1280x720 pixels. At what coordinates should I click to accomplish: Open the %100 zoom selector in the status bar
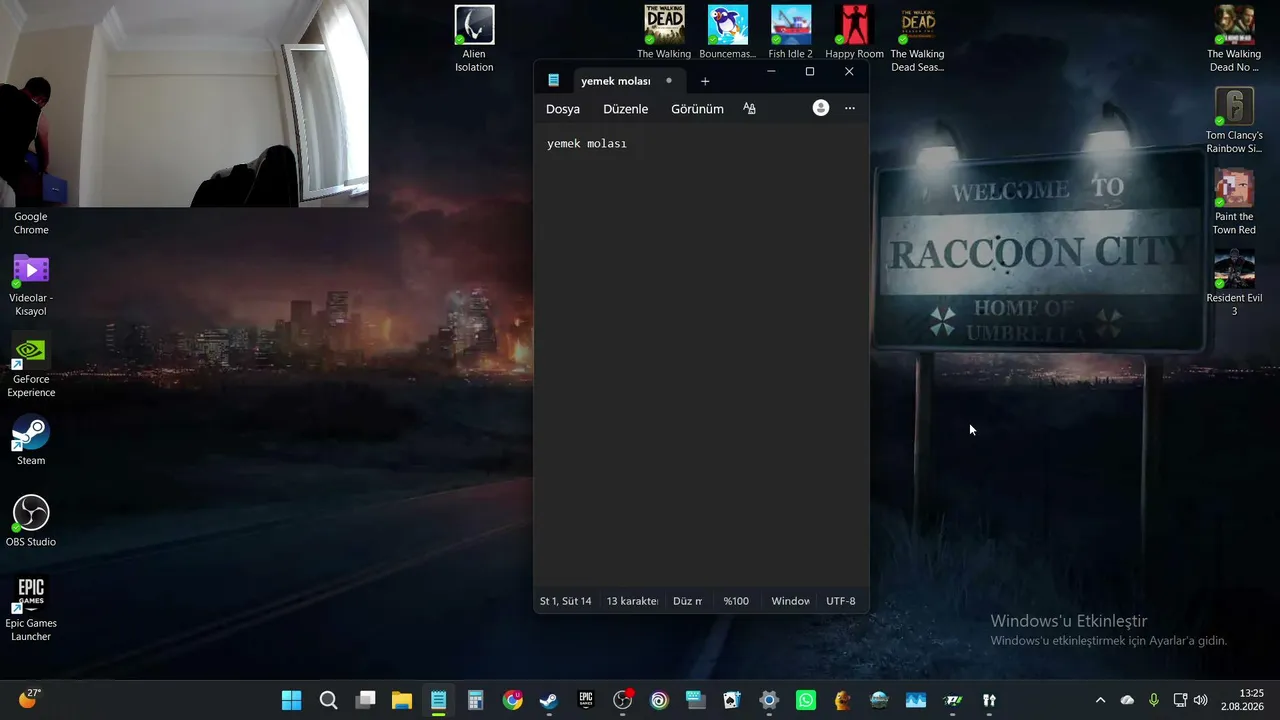click(x=736, y=601)
